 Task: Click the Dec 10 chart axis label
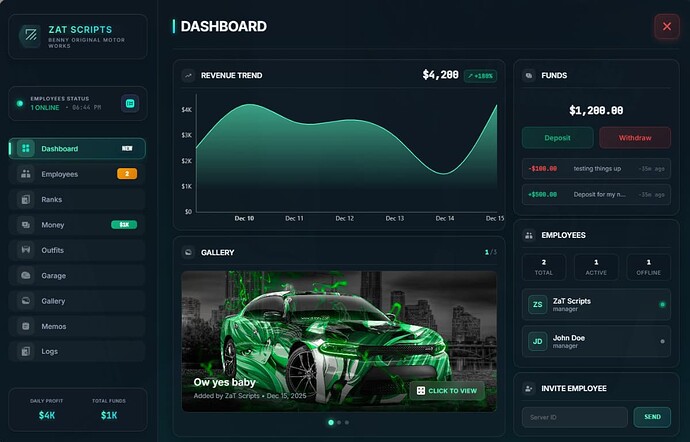point(244,218)
